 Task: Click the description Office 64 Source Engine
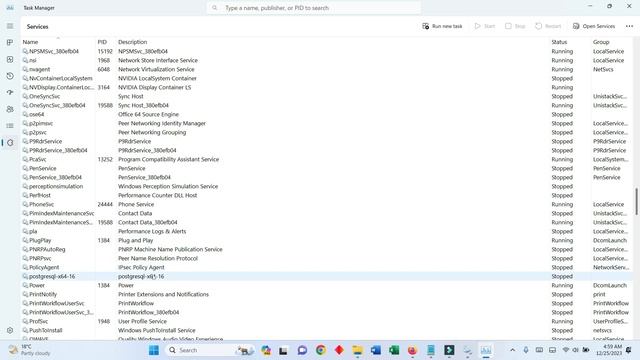[x=148, y=114]
